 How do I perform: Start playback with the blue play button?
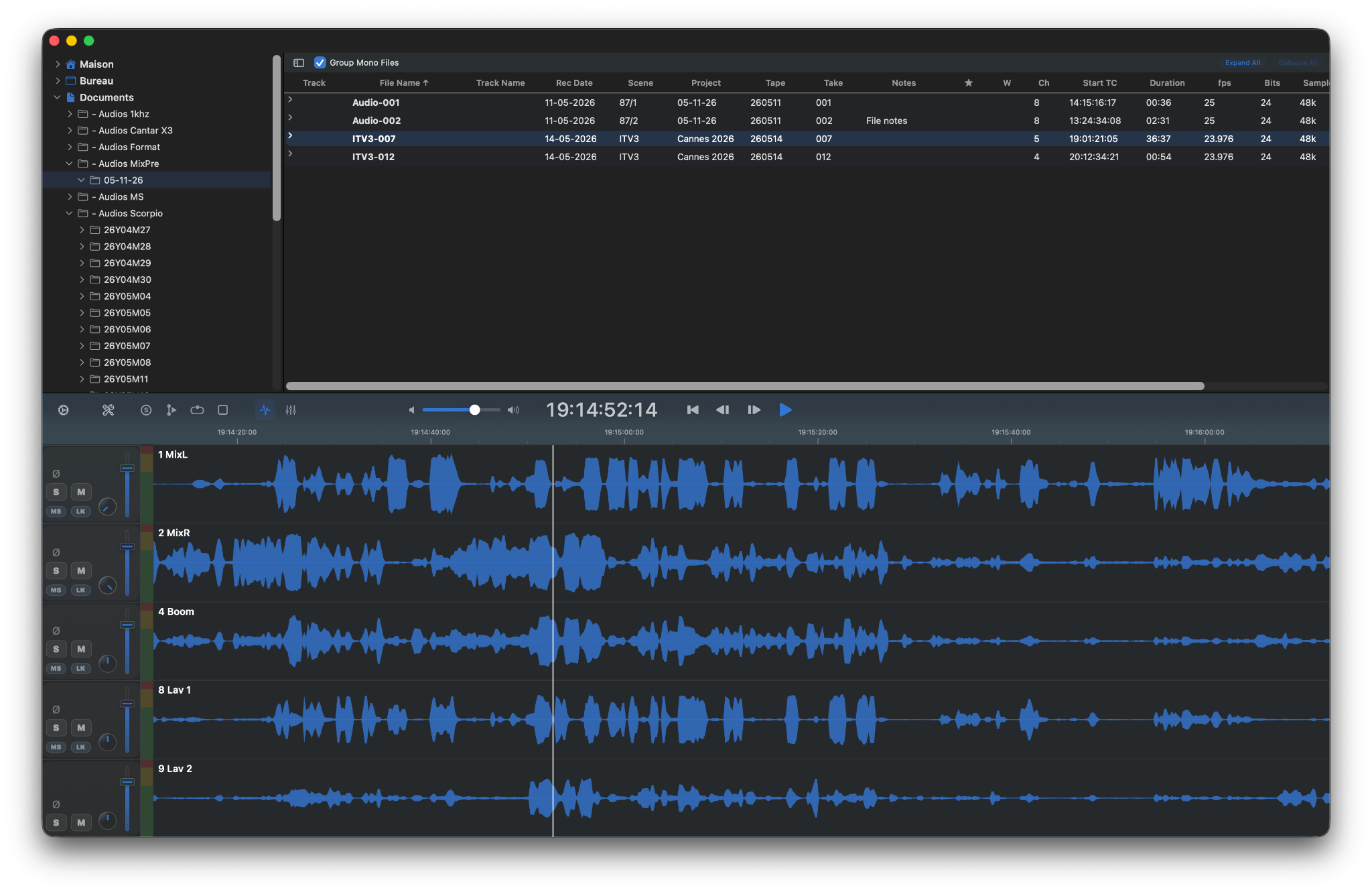point(786,410)
